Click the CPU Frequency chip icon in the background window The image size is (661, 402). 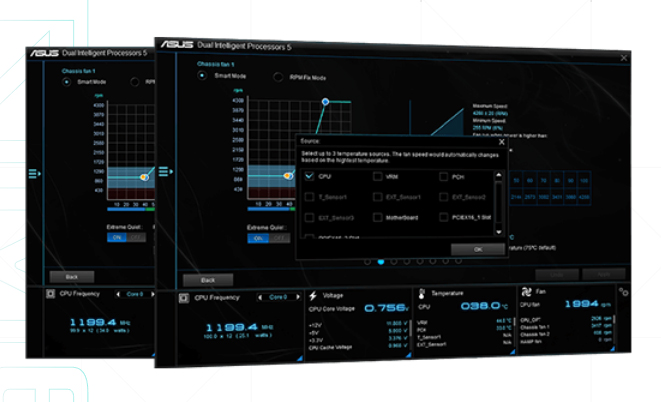click(x=50, y=294)
